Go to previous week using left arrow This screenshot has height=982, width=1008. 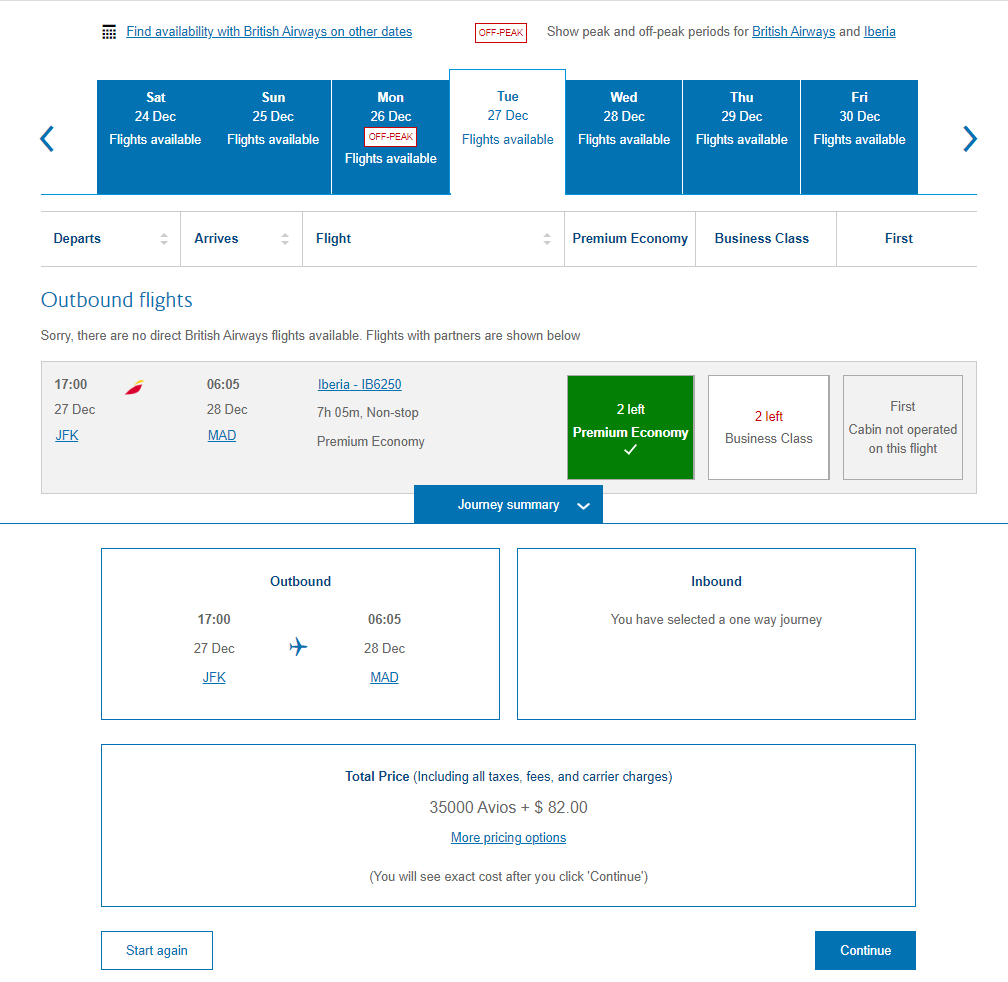click(x=47, y=138)
